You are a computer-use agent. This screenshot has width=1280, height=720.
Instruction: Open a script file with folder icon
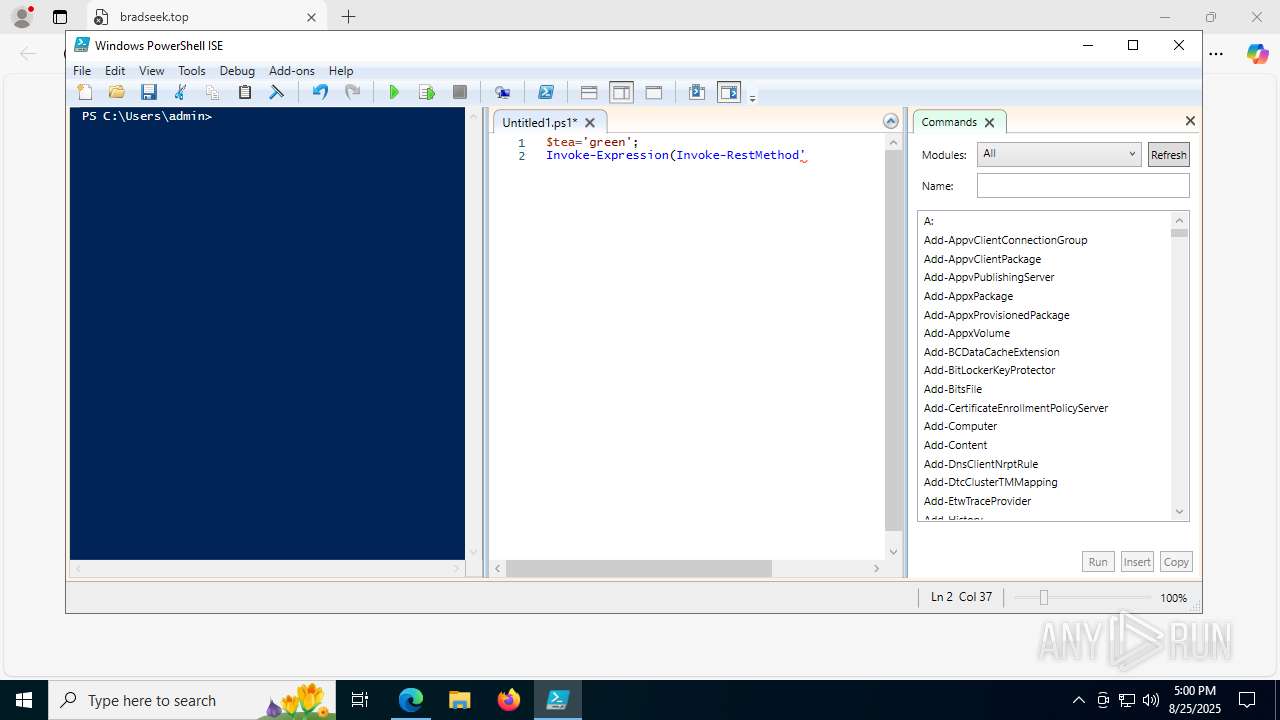[117, 92]
